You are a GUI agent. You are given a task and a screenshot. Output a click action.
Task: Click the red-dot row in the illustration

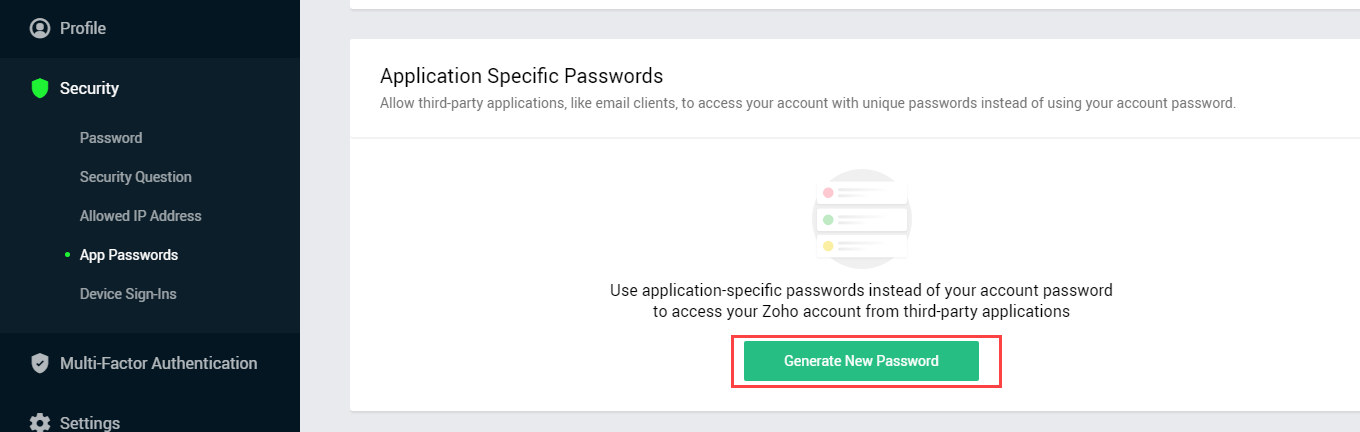pyautogui.click(x=862, y=192)
